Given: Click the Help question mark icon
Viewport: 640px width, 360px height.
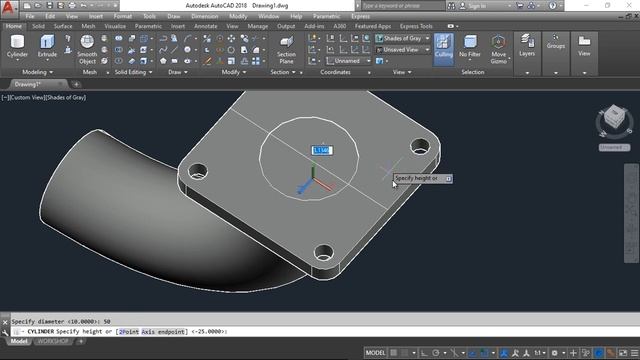Looking at the screenshot, I should point(552,6).
